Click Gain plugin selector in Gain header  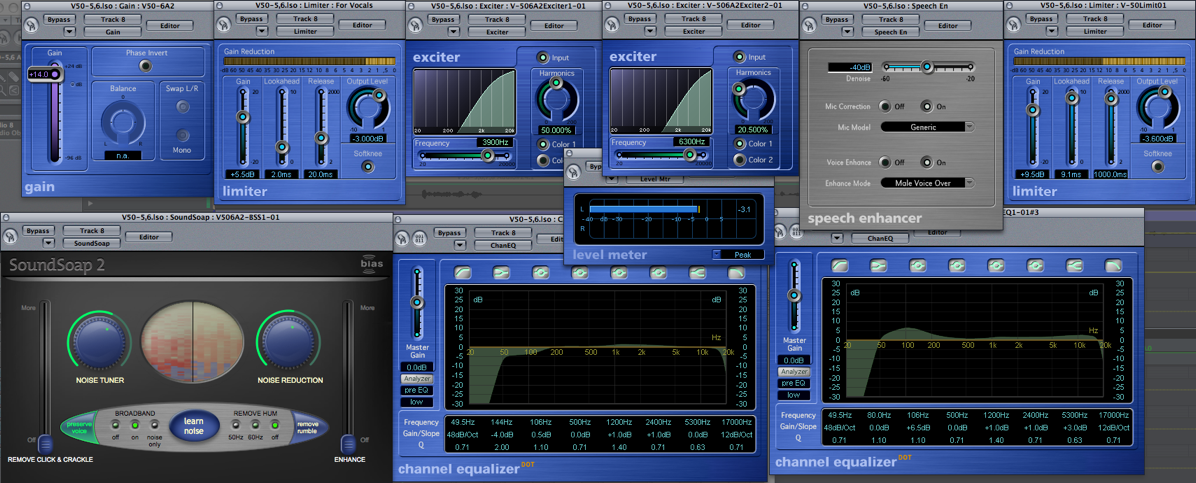click(112, 32)
